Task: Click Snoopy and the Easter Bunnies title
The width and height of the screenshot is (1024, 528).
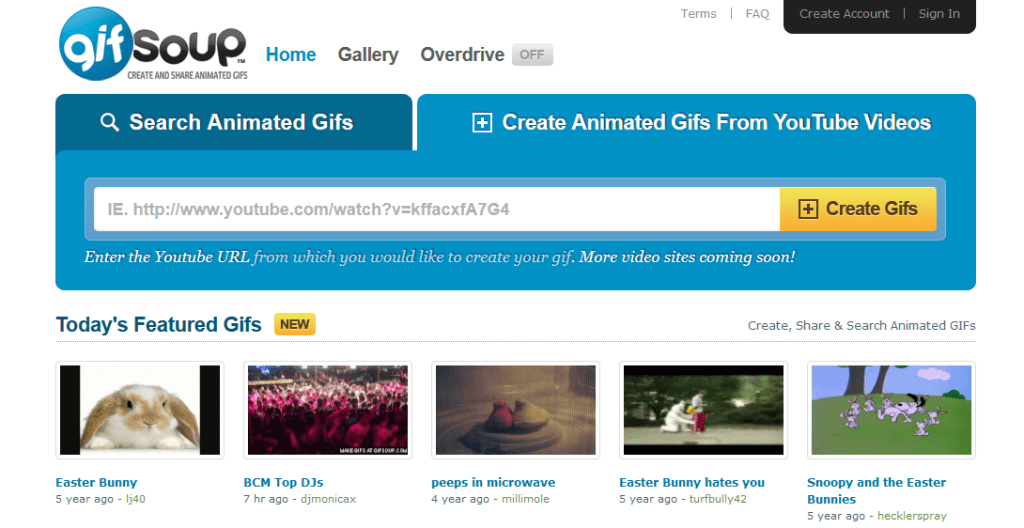Action: [876, 491]
